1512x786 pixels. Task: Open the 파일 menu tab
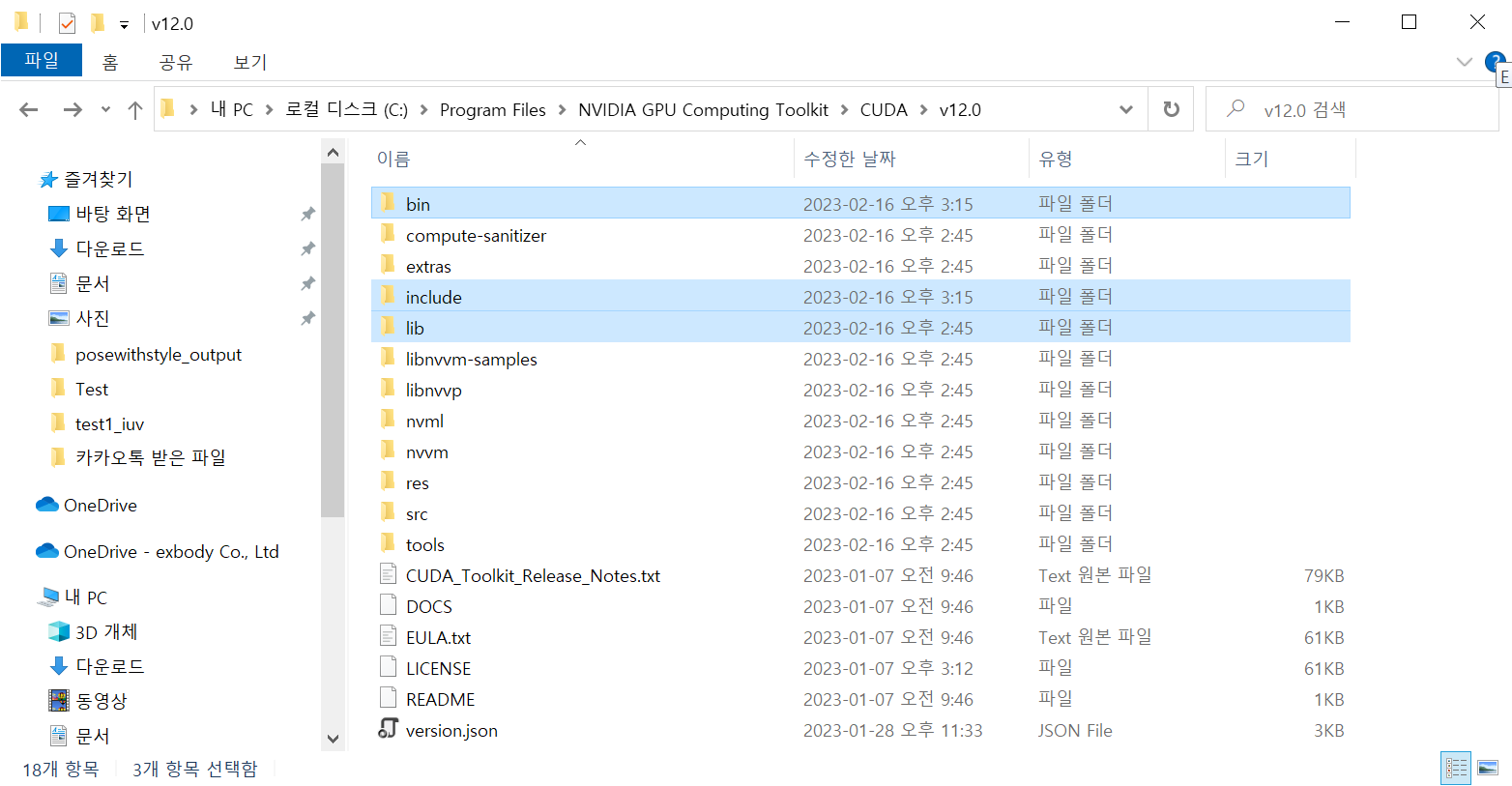pyautogui.click(x=42, y=60)
